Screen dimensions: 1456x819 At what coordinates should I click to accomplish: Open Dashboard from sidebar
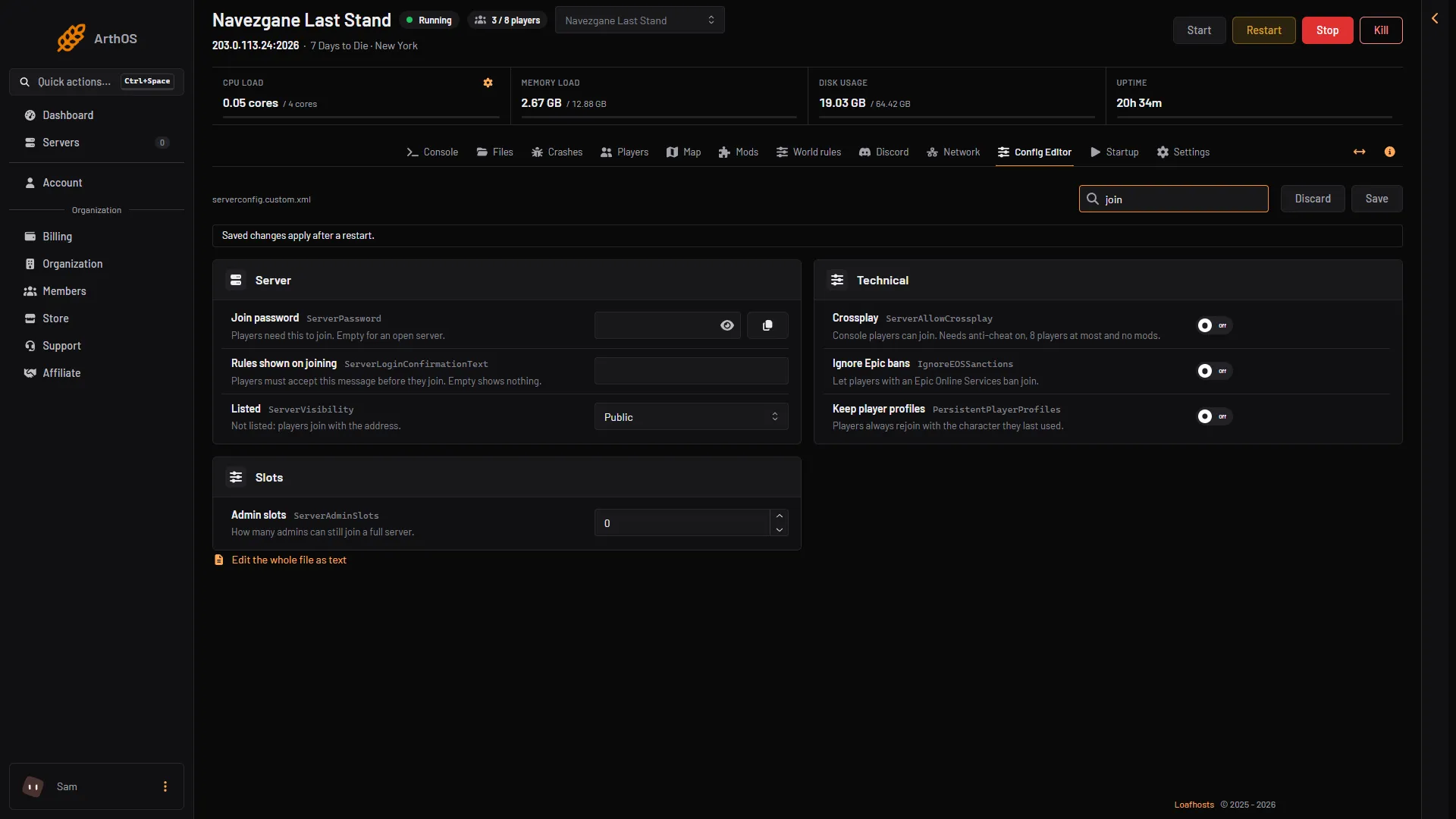[x=96, y=115]
